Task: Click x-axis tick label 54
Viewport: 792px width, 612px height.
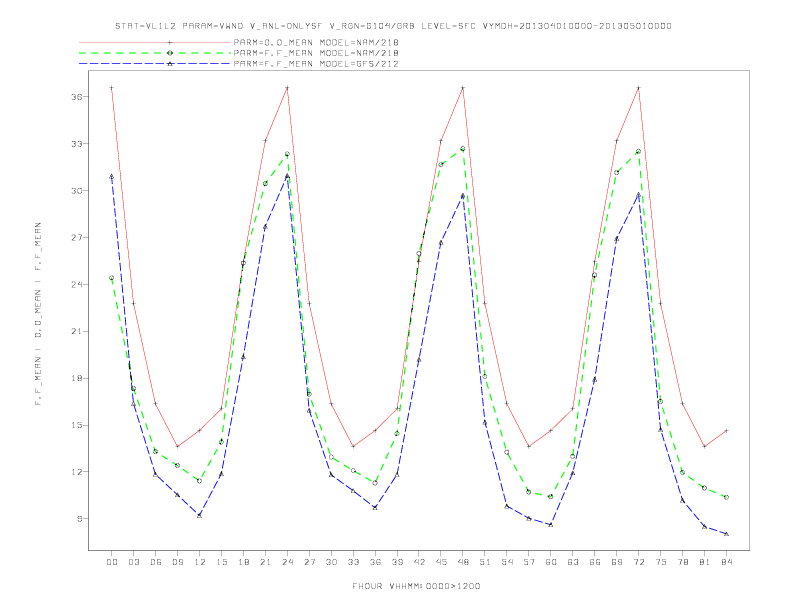Action: 507,562
